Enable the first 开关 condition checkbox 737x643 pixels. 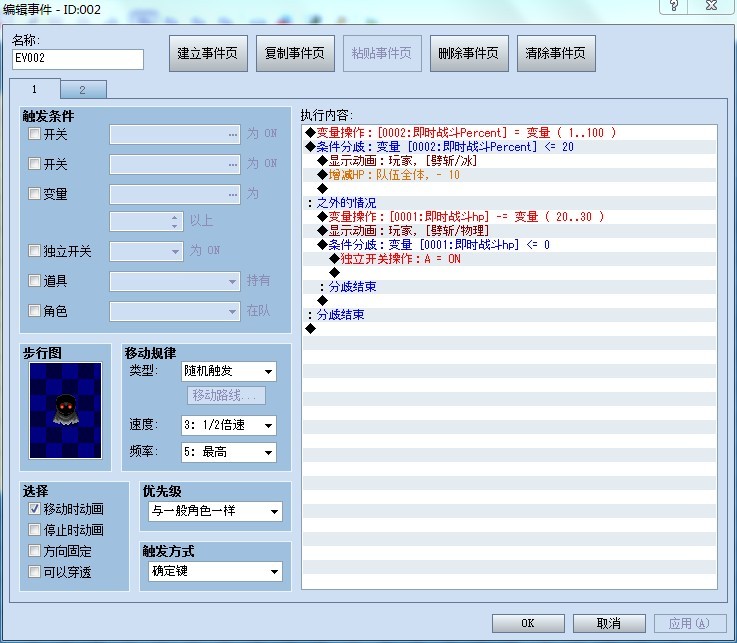click(34, 133)
